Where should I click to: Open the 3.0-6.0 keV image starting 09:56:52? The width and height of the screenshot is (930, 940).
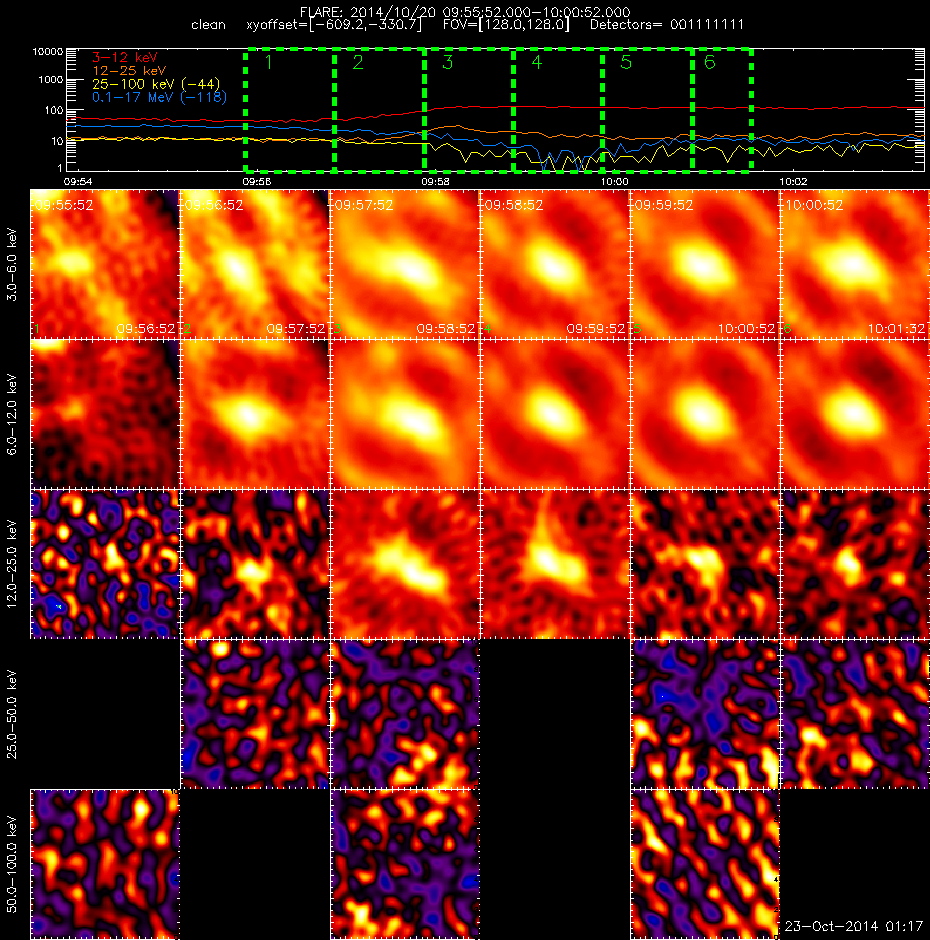pos(255,264)
